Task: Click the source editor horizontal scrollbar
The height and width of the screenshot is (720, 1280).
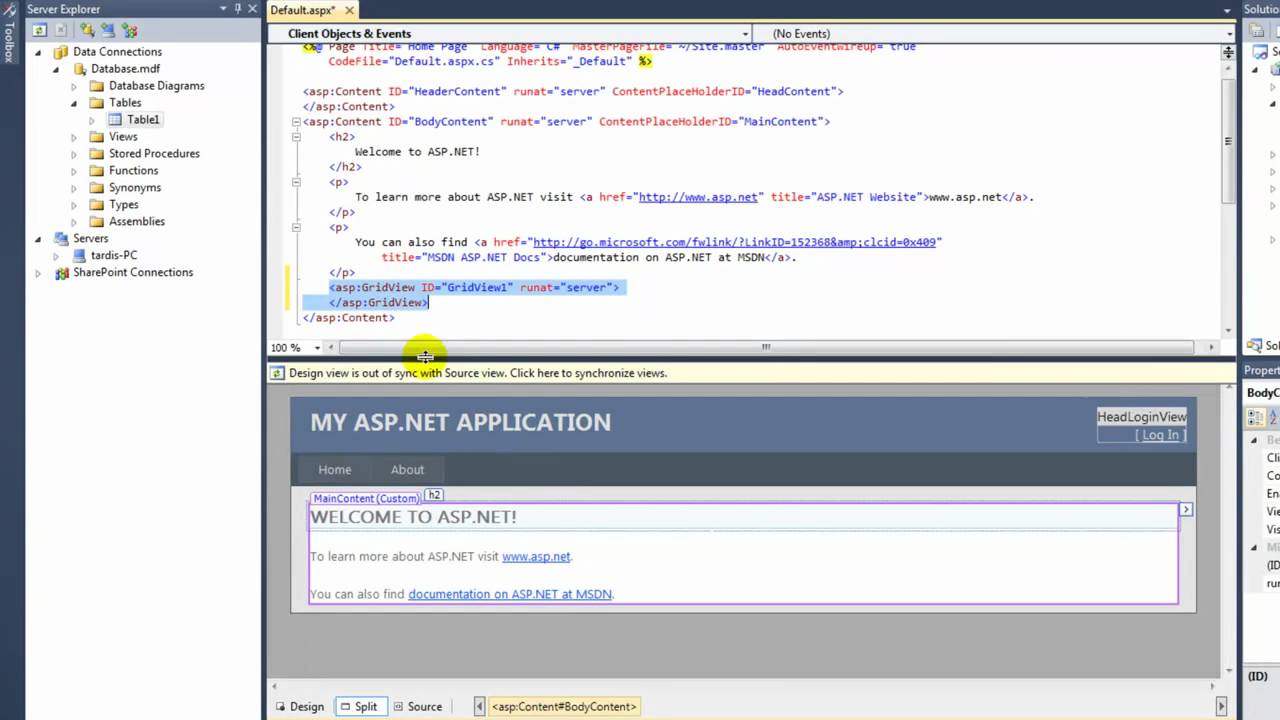Action: (766, 348)
